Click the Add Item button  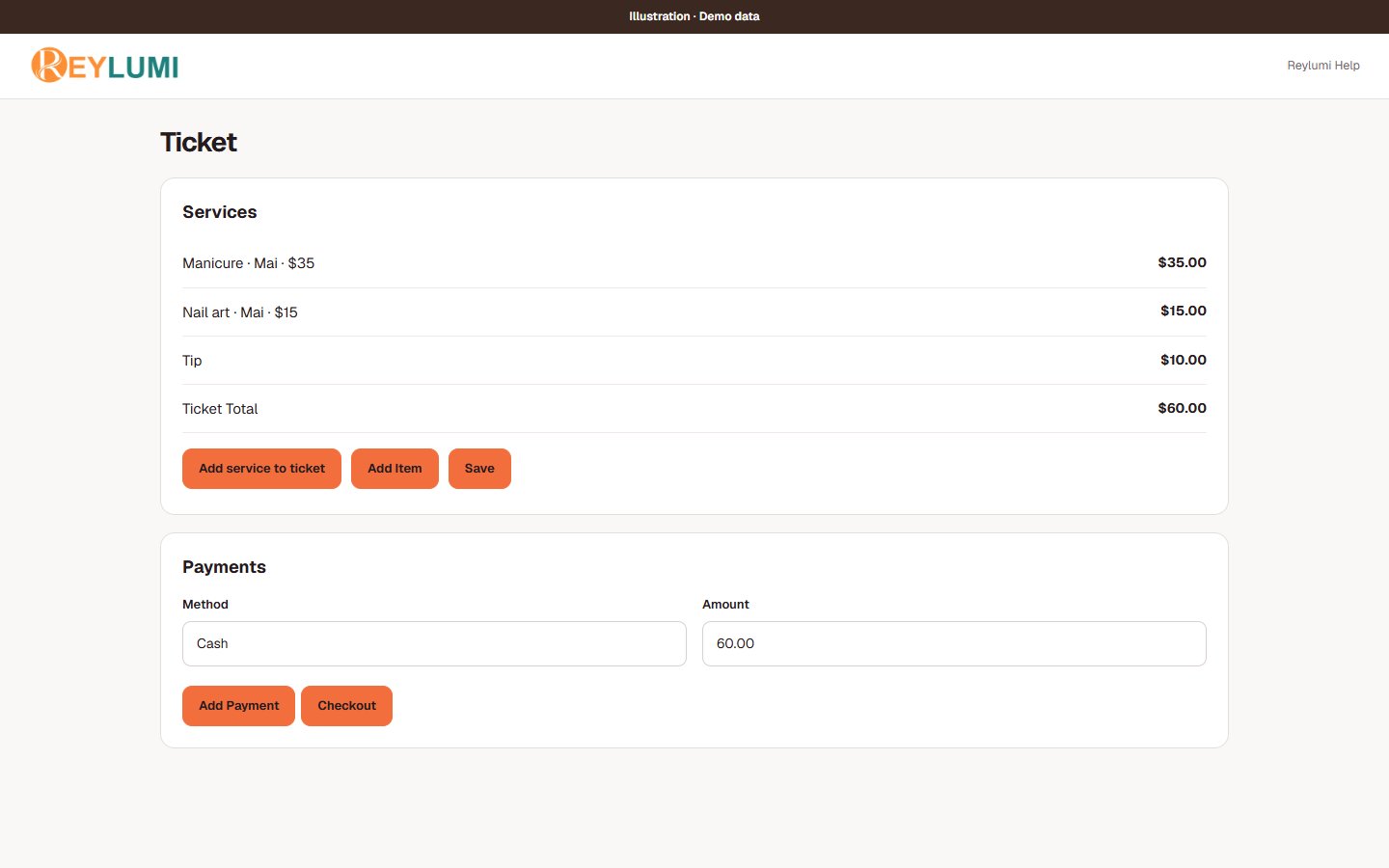[x=395, y=469]
